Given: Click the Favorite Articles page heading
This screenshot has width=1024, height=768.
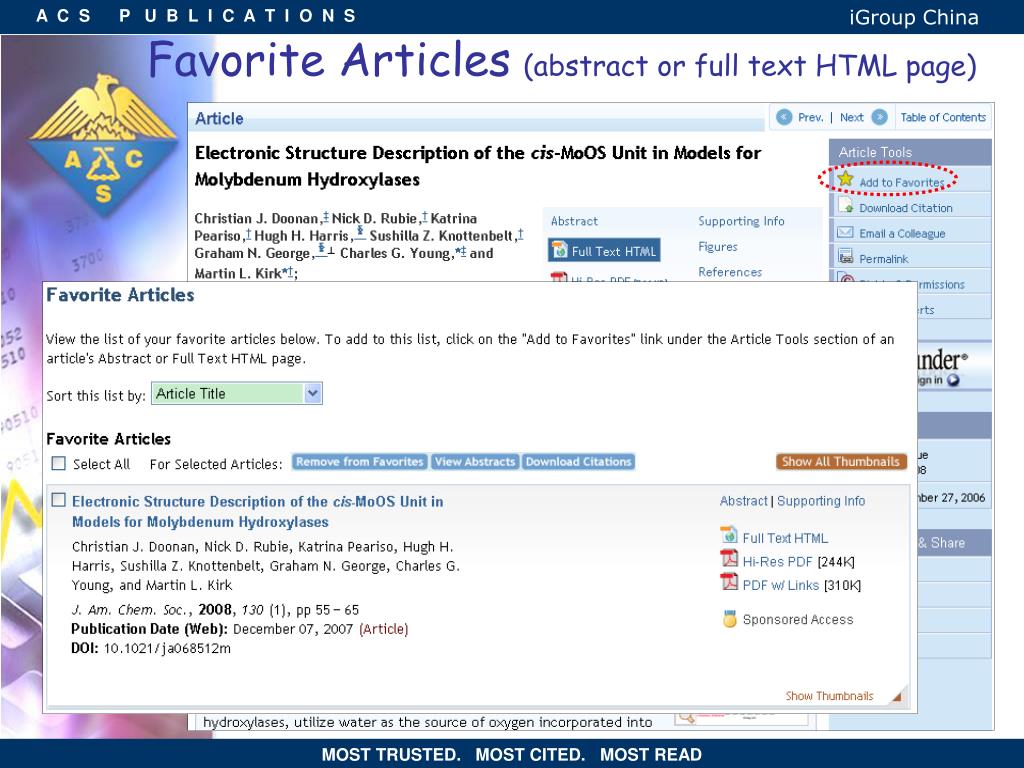Looking at the screenshot, I should click(120, 295).
